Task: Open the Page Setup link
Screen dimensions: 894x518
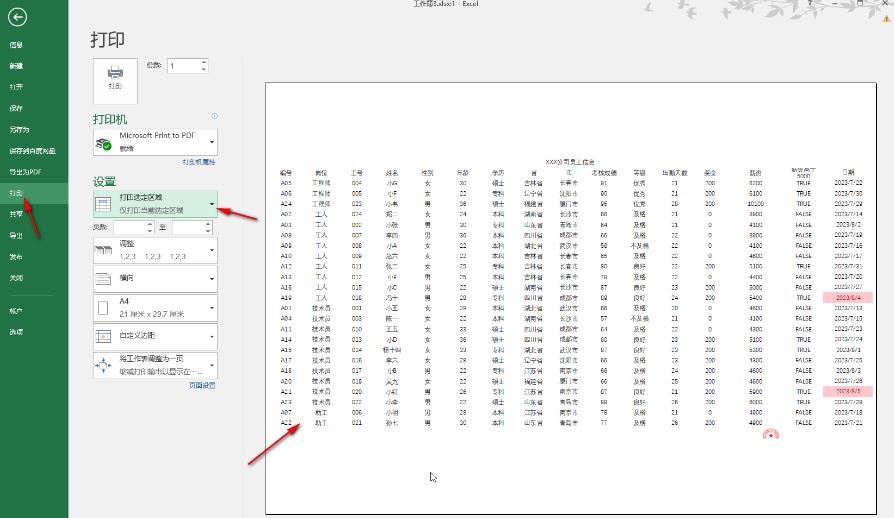Action: coord(202,385)
